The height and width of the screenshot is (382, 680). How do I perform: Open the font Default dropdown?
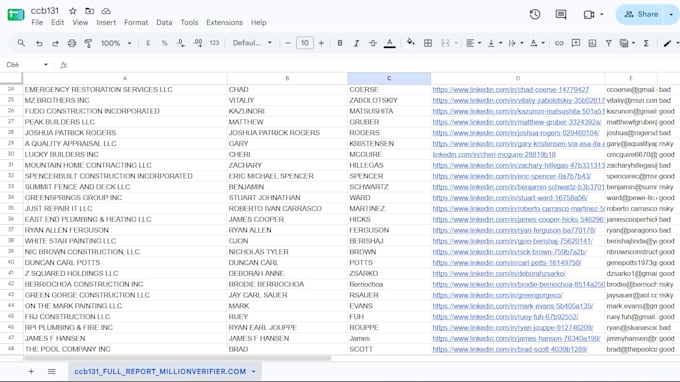point(252,43)
